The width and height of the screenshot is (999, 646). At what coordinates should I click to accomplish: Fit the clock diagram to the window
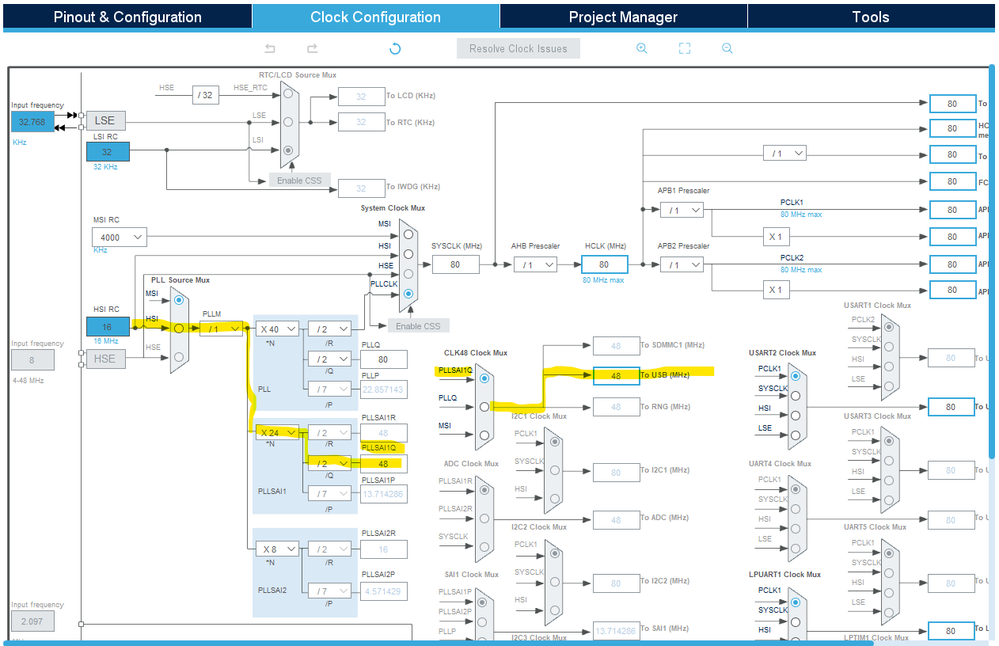(684, 48)
